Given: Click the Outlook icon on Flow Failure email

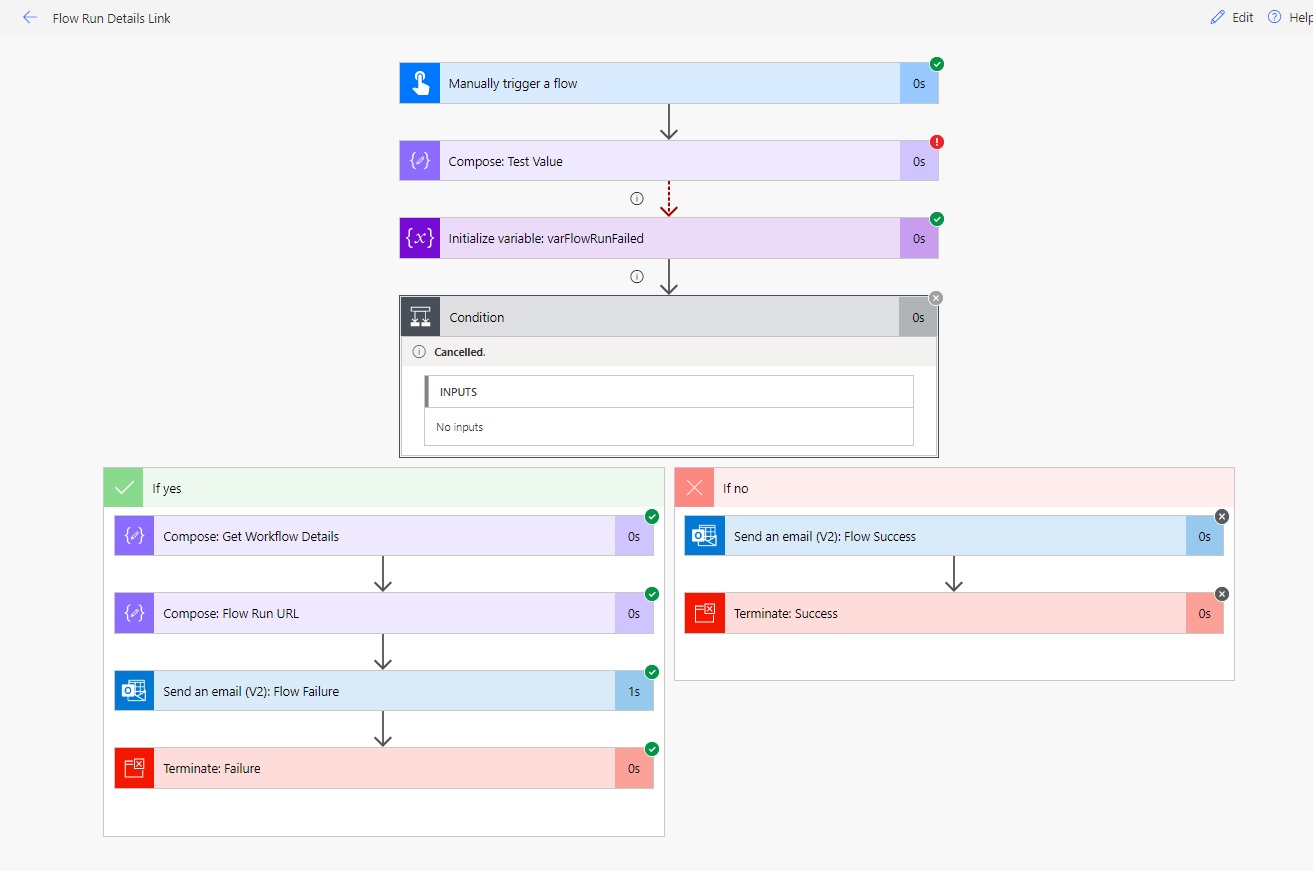Looking at the screenshot, I should tap(134, 690).
